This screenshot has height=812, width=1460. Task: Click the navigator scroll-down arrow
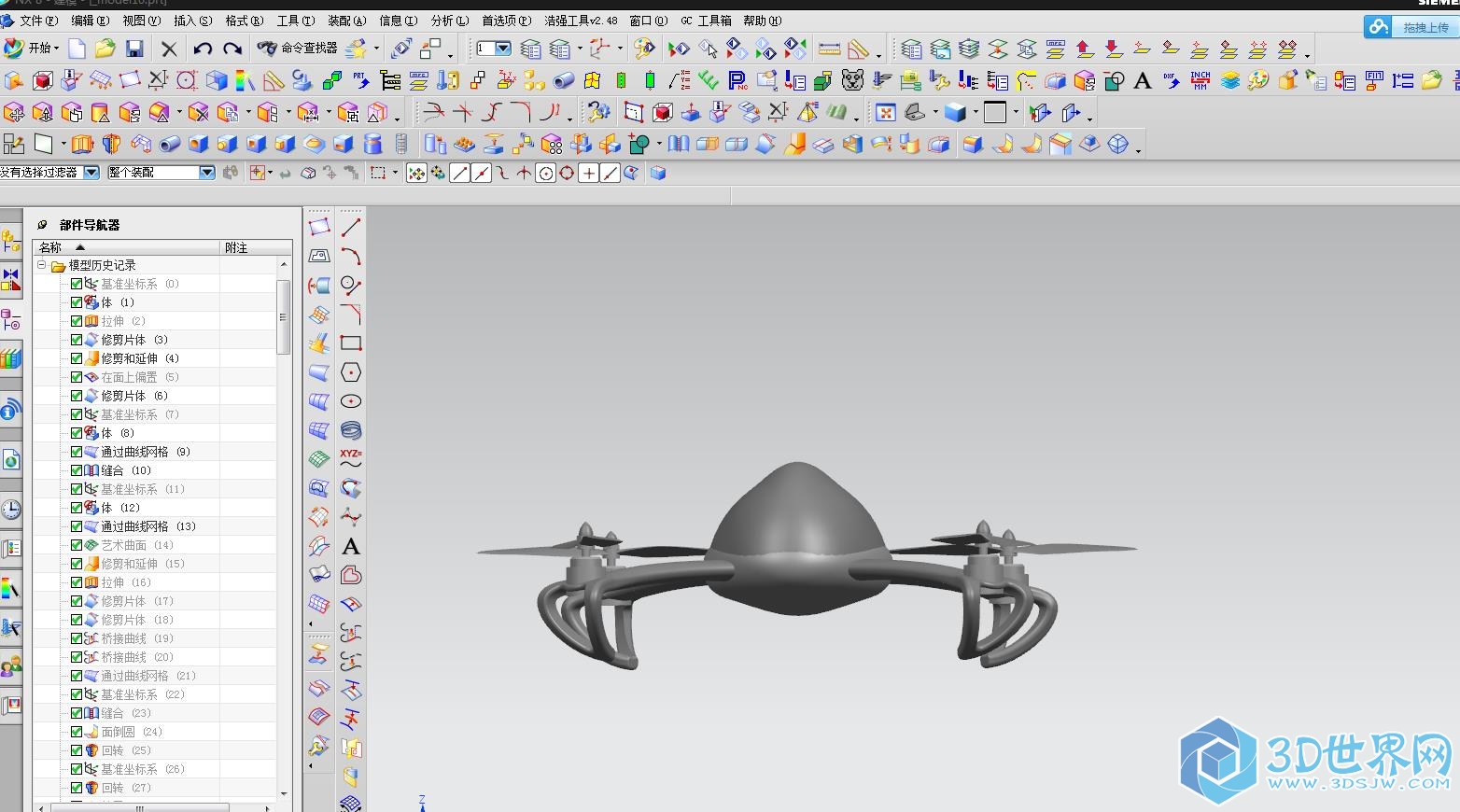pos(284,793)
